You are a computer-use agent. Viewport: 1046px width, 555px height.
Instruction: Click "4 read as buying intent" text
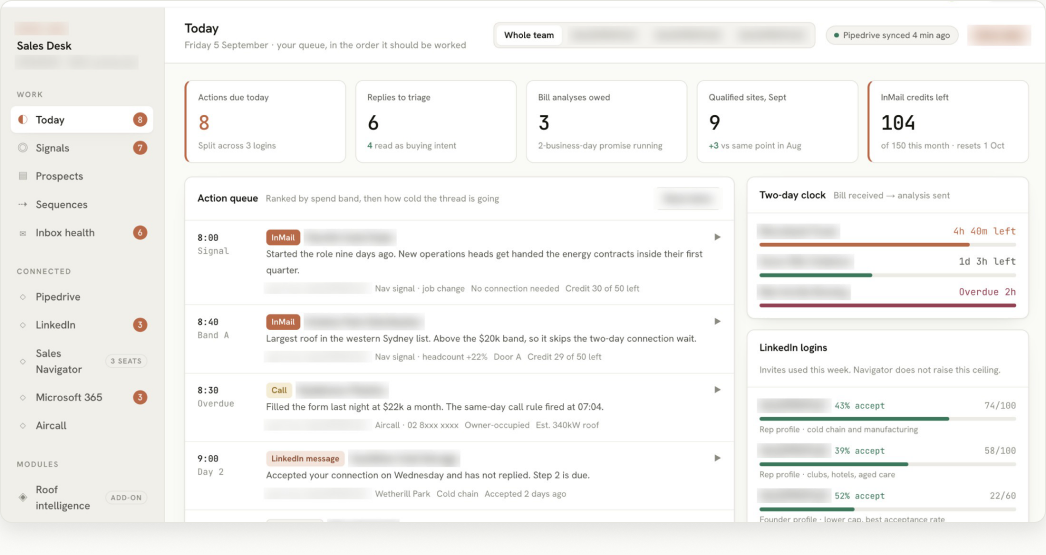[412, 145]
